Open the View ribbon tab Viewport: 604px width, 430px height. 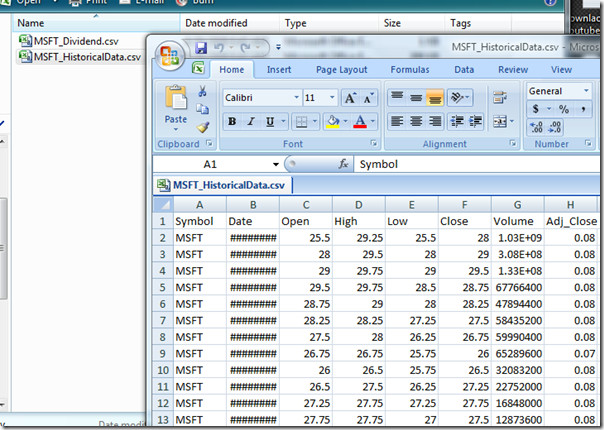(x=561, y=70)
